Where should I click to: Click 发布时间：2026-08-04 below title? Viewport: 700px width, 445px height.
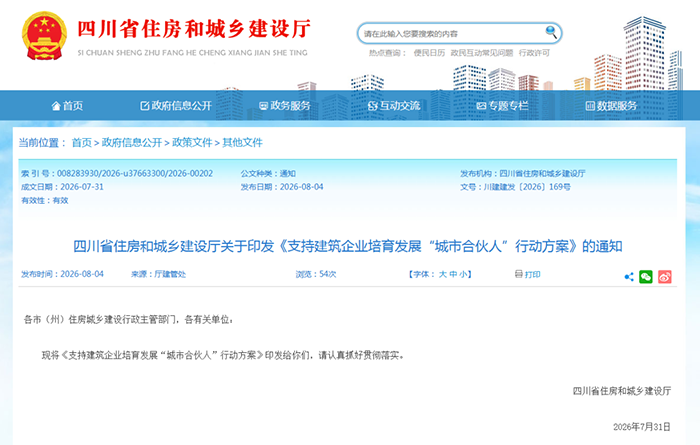point(62,274)
